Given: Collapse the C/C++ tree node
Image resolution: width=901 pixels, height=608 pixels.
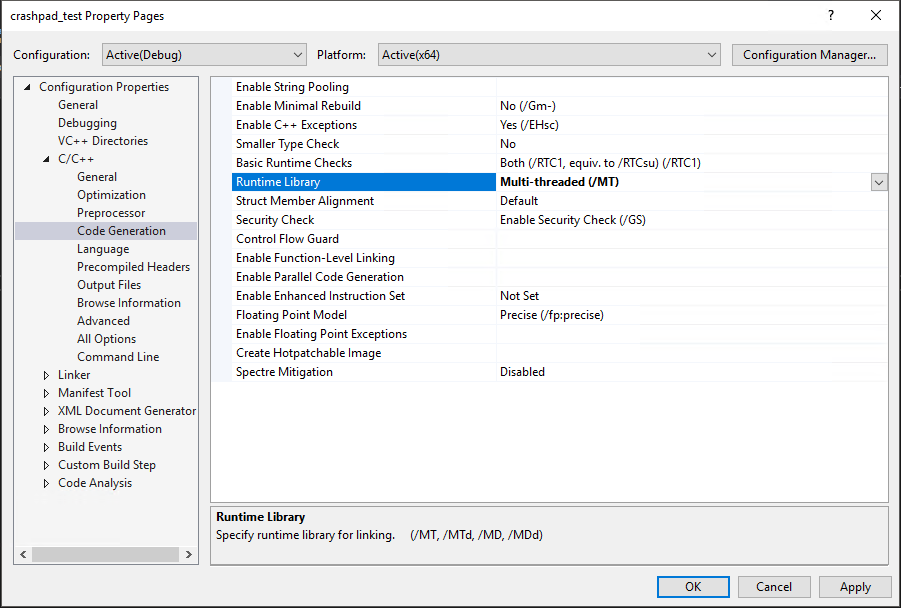Looking at the screenshot, I should (45, 158).
